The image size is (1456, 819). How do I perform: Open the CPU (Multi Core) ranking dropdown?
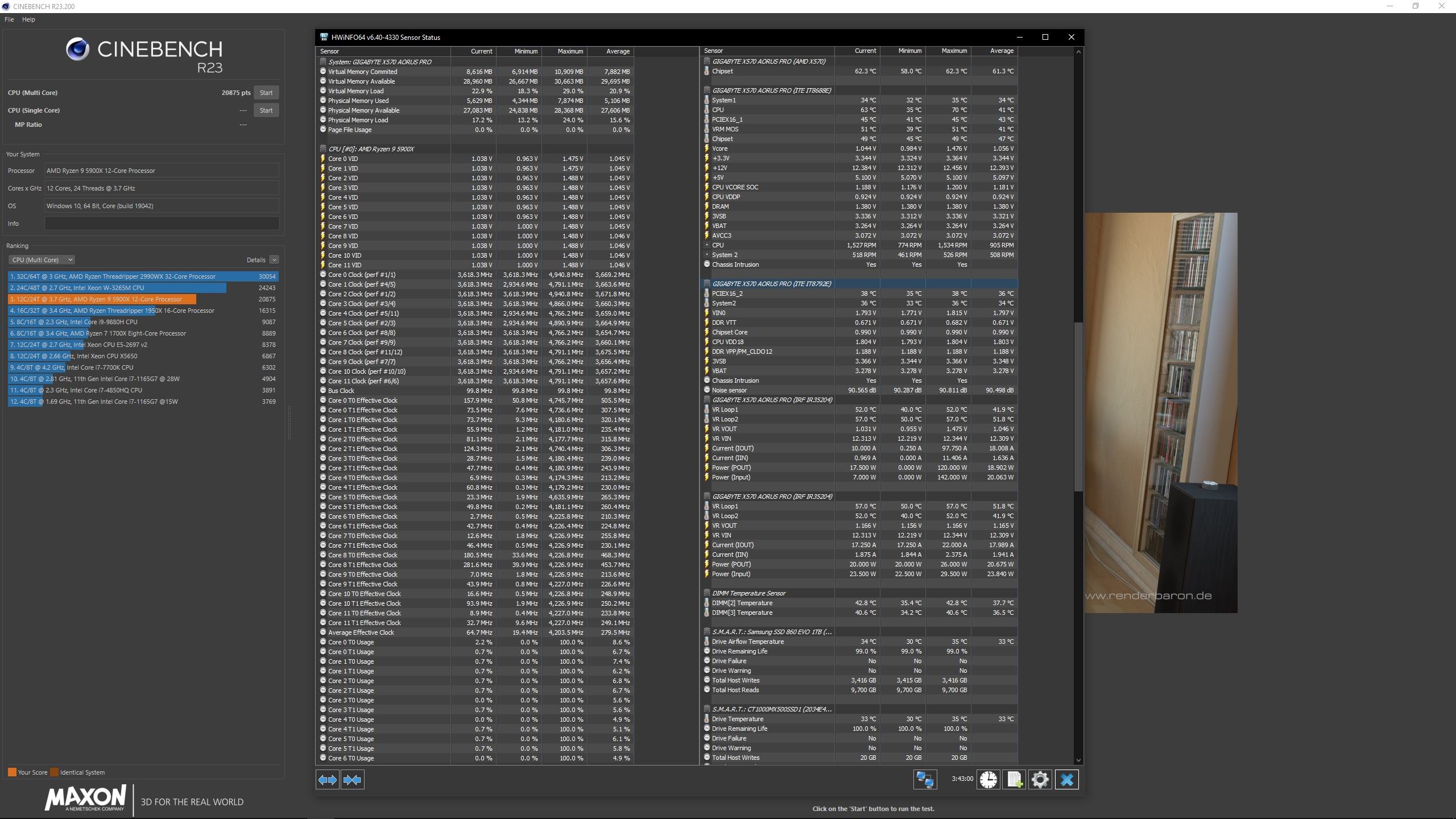(42, 260)
